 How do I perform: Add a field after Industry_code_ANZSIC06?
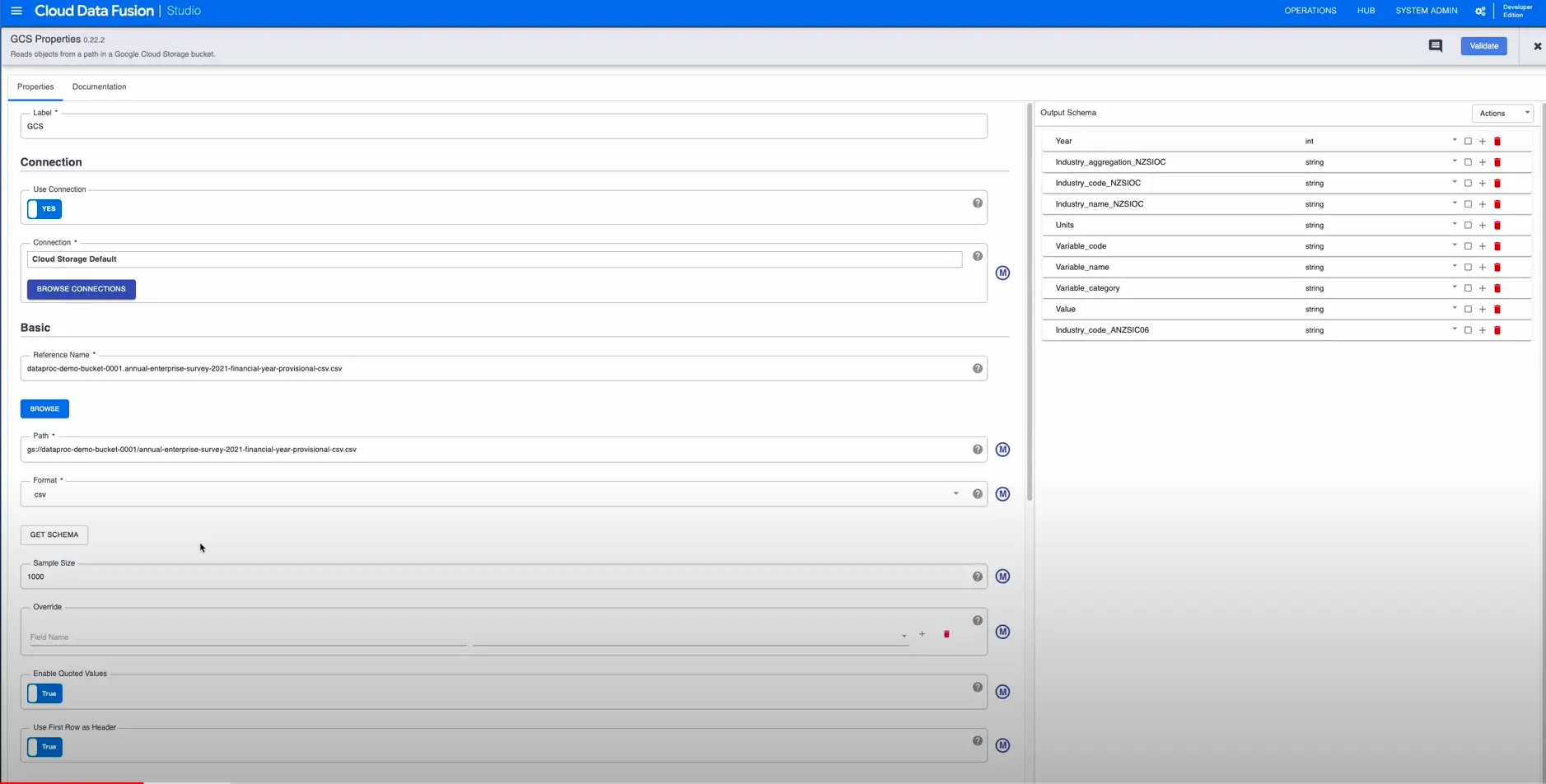coord(1483,330)
